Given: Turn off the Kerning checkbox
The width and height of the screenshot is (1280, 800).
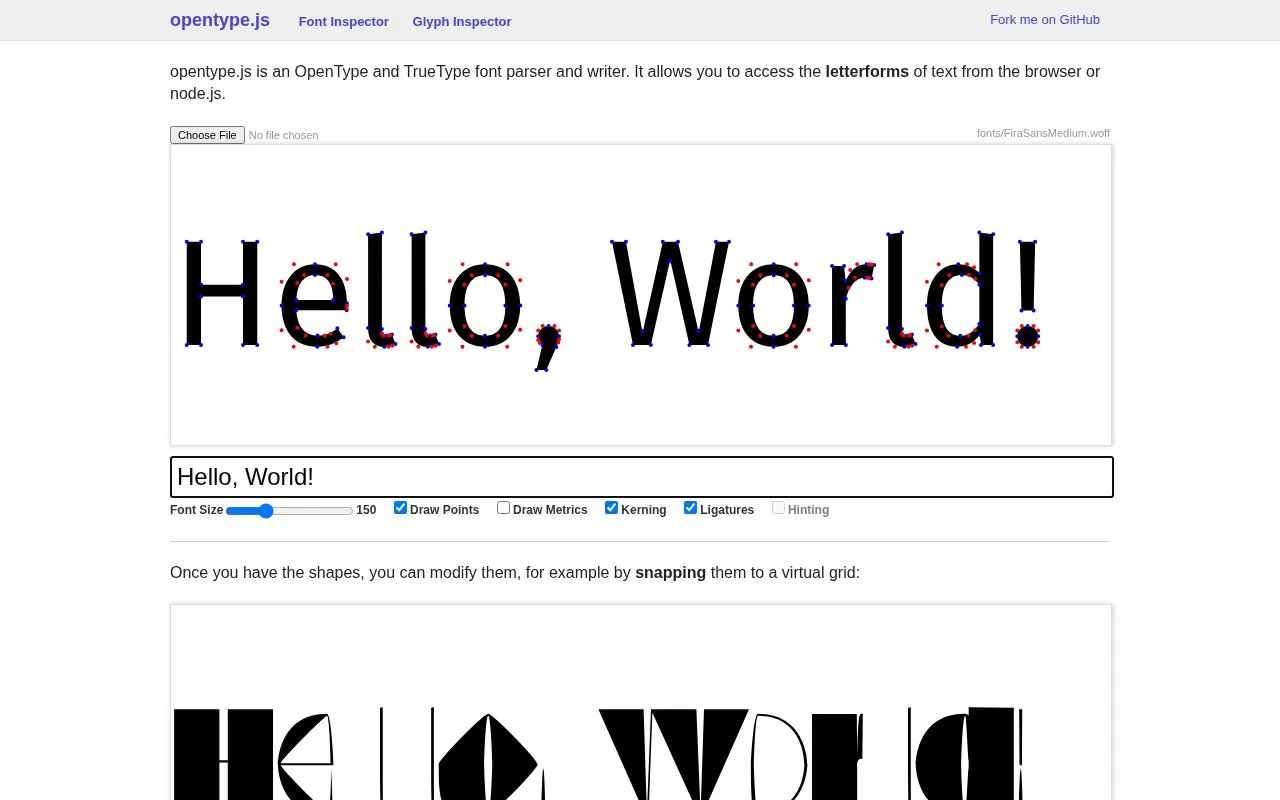Looking at the screenshot, I should (611, 508).
